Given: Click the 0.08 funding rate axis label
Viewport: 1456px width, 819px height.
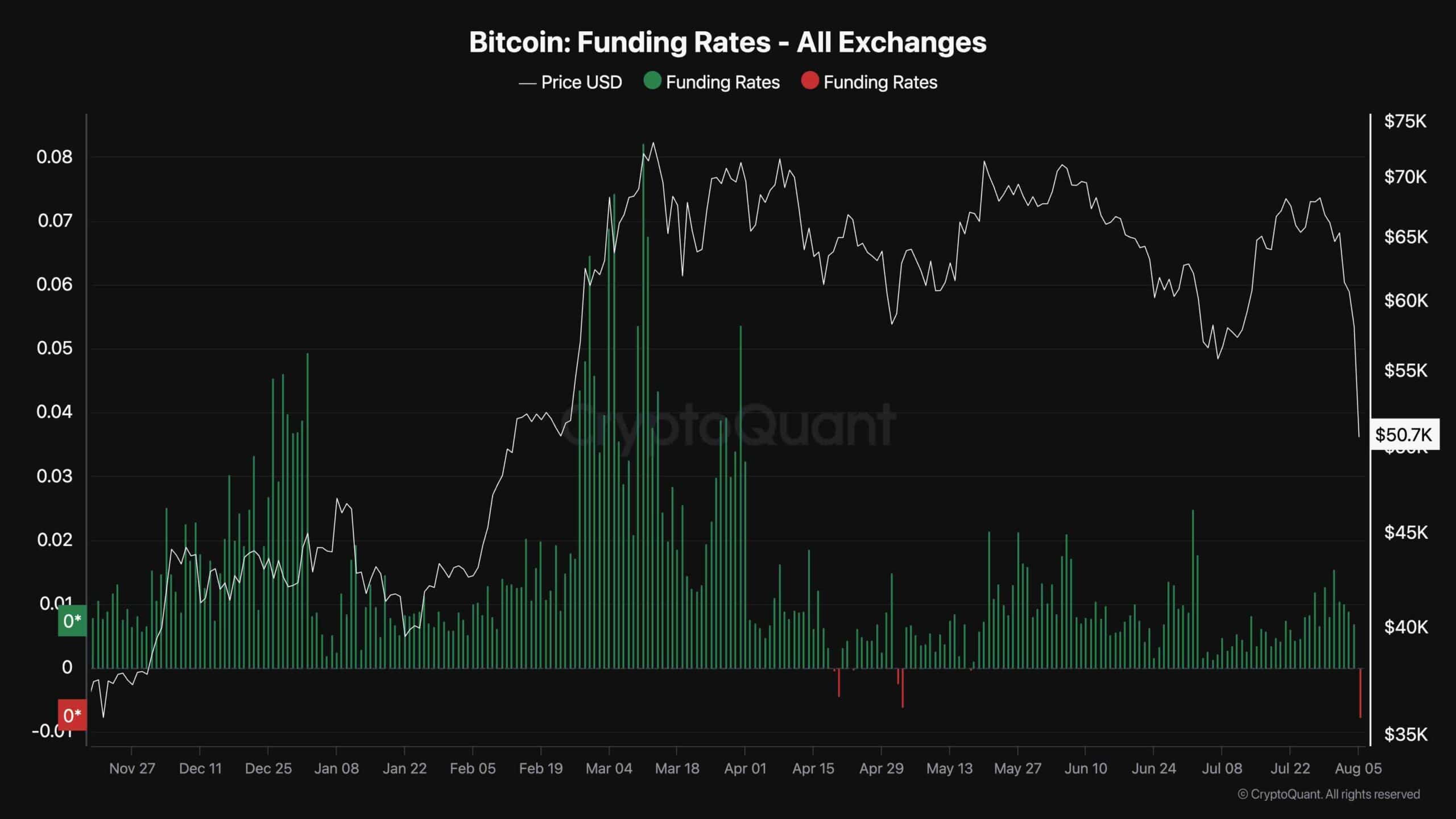Looking at the screenshot, I should tap(55, 157).
